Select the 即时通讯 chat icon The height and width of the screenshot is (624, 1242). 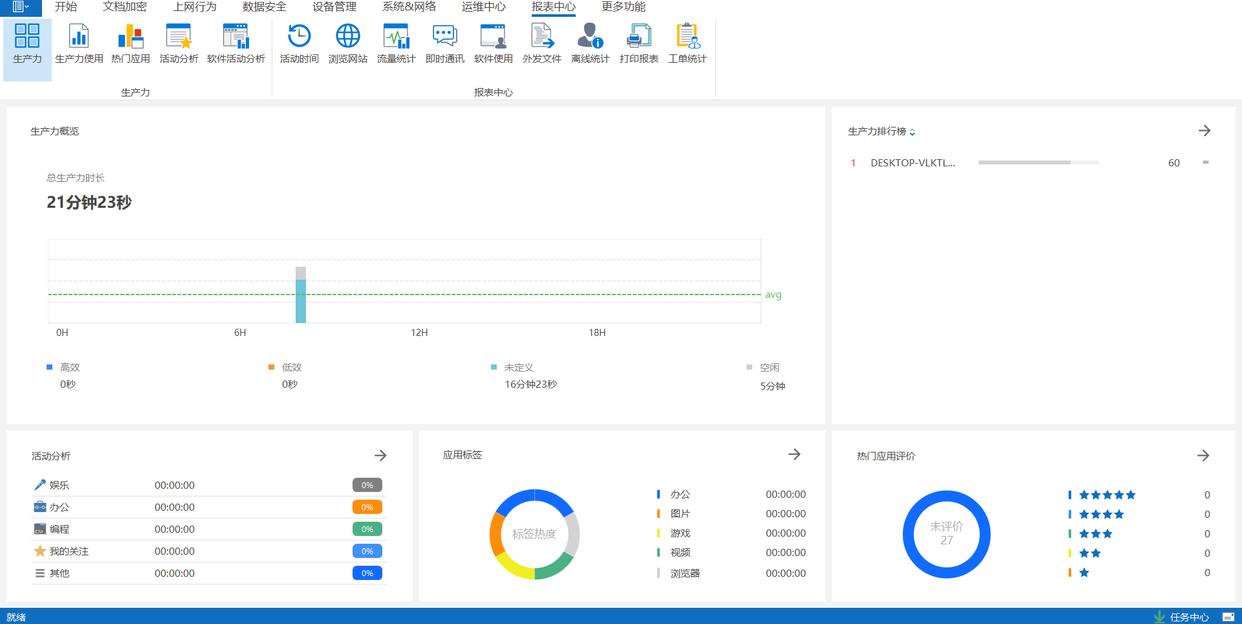point(444,44)
